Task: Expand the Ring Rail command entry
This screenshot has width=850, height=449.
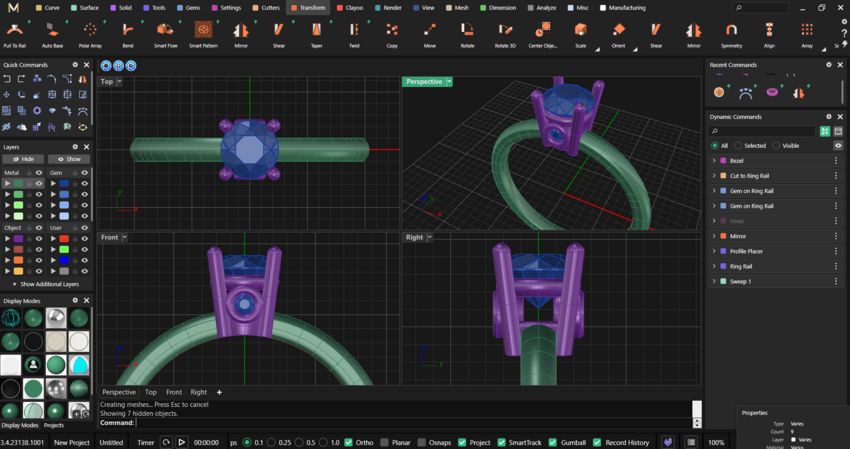Action: point(714,267)
